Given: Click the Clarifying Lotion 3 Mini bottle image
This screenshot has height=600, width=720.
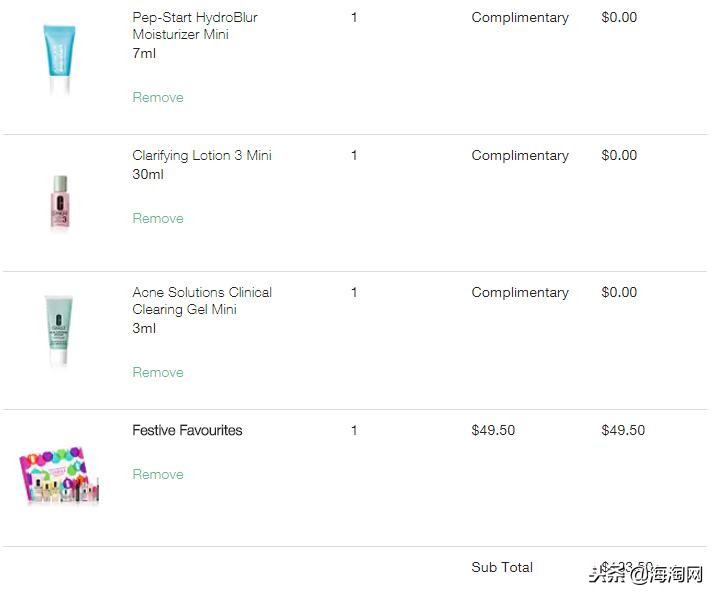Looking at the screenshot, I should [x=60, y=203].
